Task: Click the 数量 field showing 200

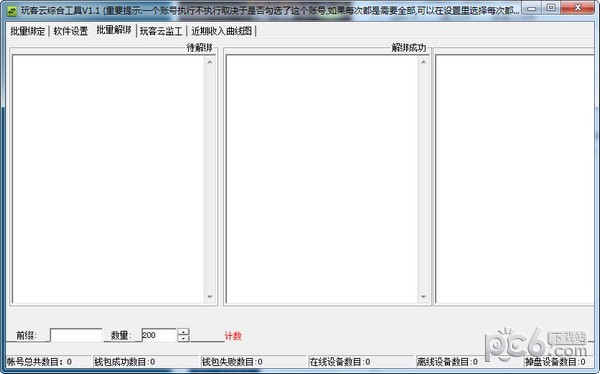Action: click(159, 335)
